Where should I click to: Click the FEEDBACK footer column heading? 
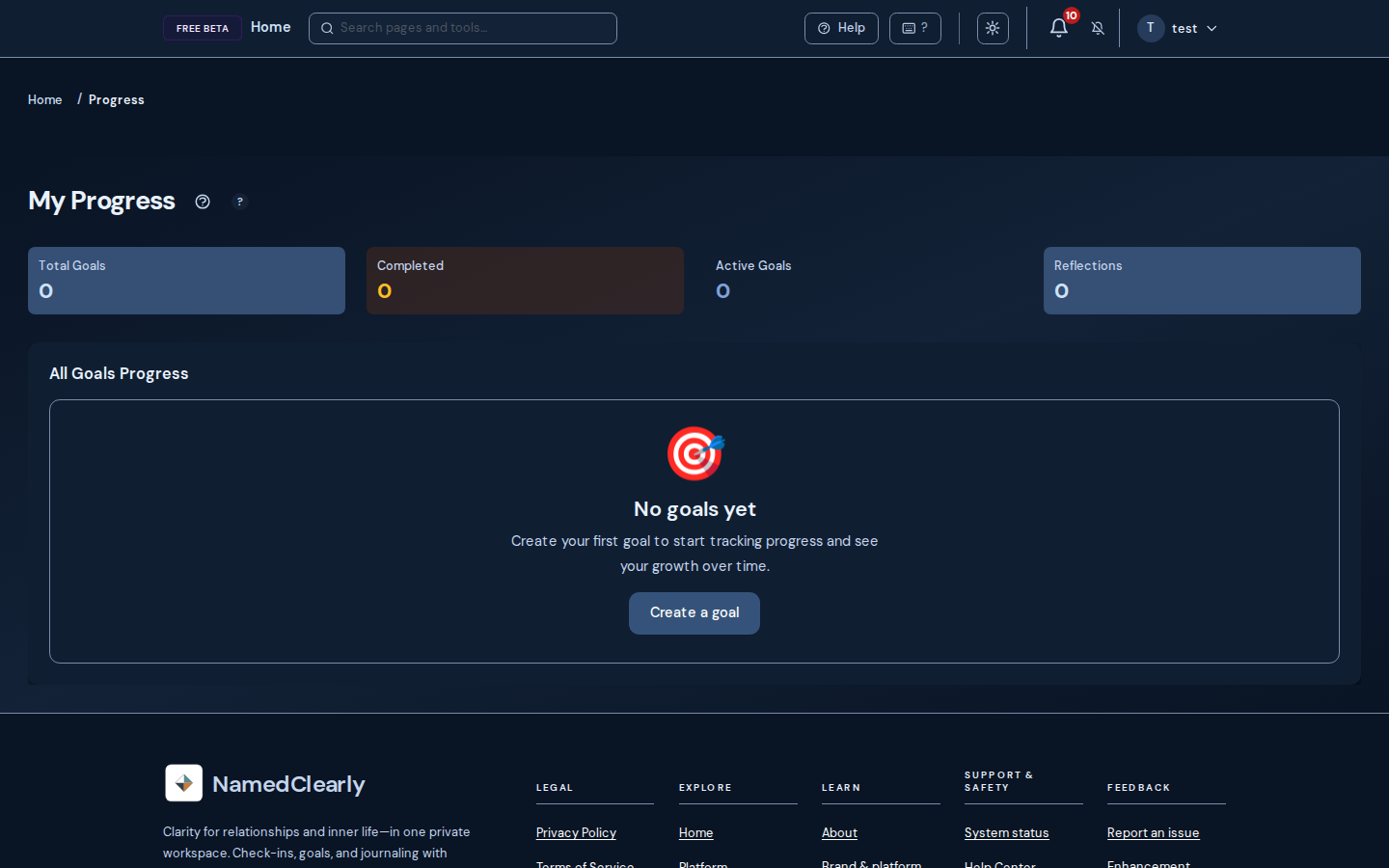coord(1138,788)
